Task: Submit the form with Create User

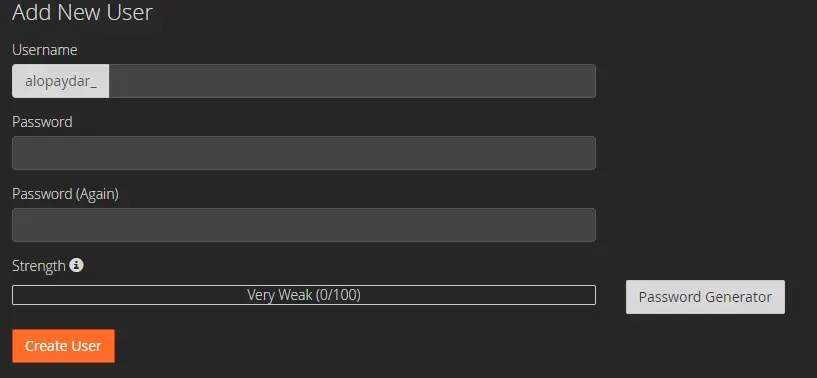Action: coord(63,346)
